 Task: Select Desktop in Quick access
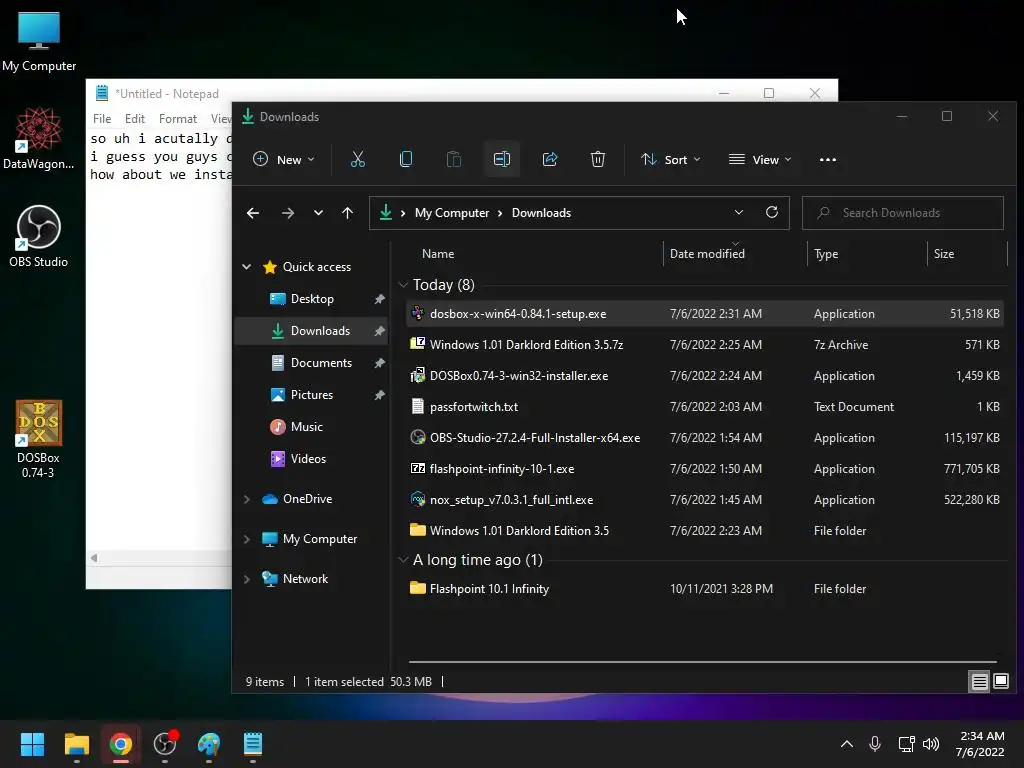tap(311, 298)
